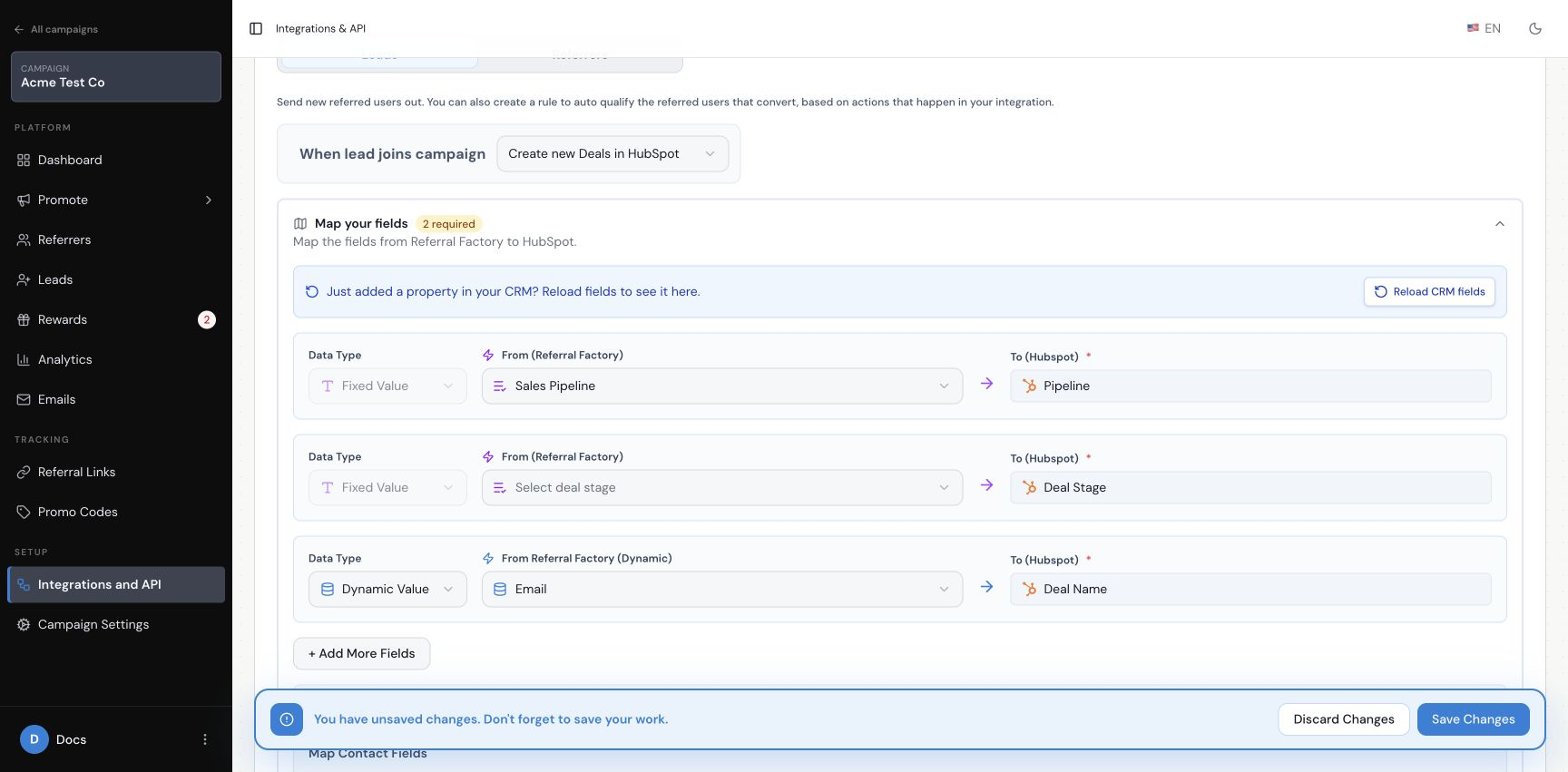Open Referral Links in the sidebar
The width and height of the screenshot is (1568, 772).
[116, 472]
